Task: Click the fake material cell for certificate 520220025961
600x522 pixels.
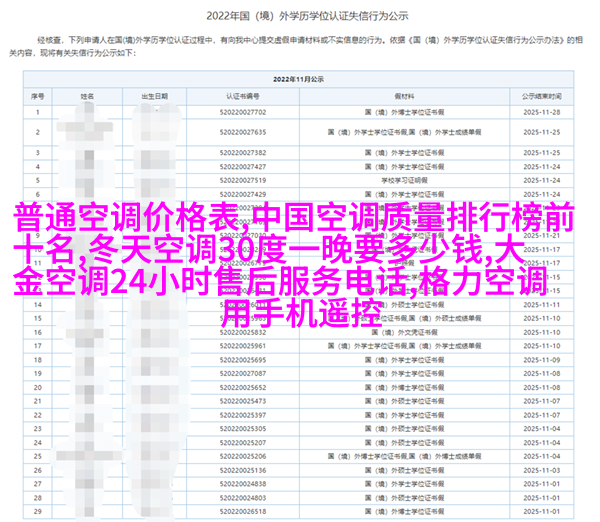Action: click(404, 346)
